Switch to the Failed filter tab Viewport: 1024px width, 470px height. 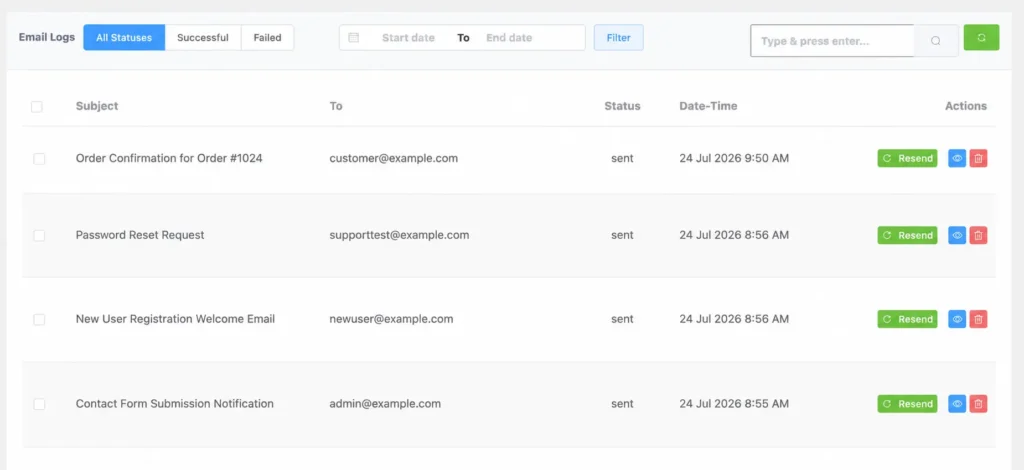268,38
